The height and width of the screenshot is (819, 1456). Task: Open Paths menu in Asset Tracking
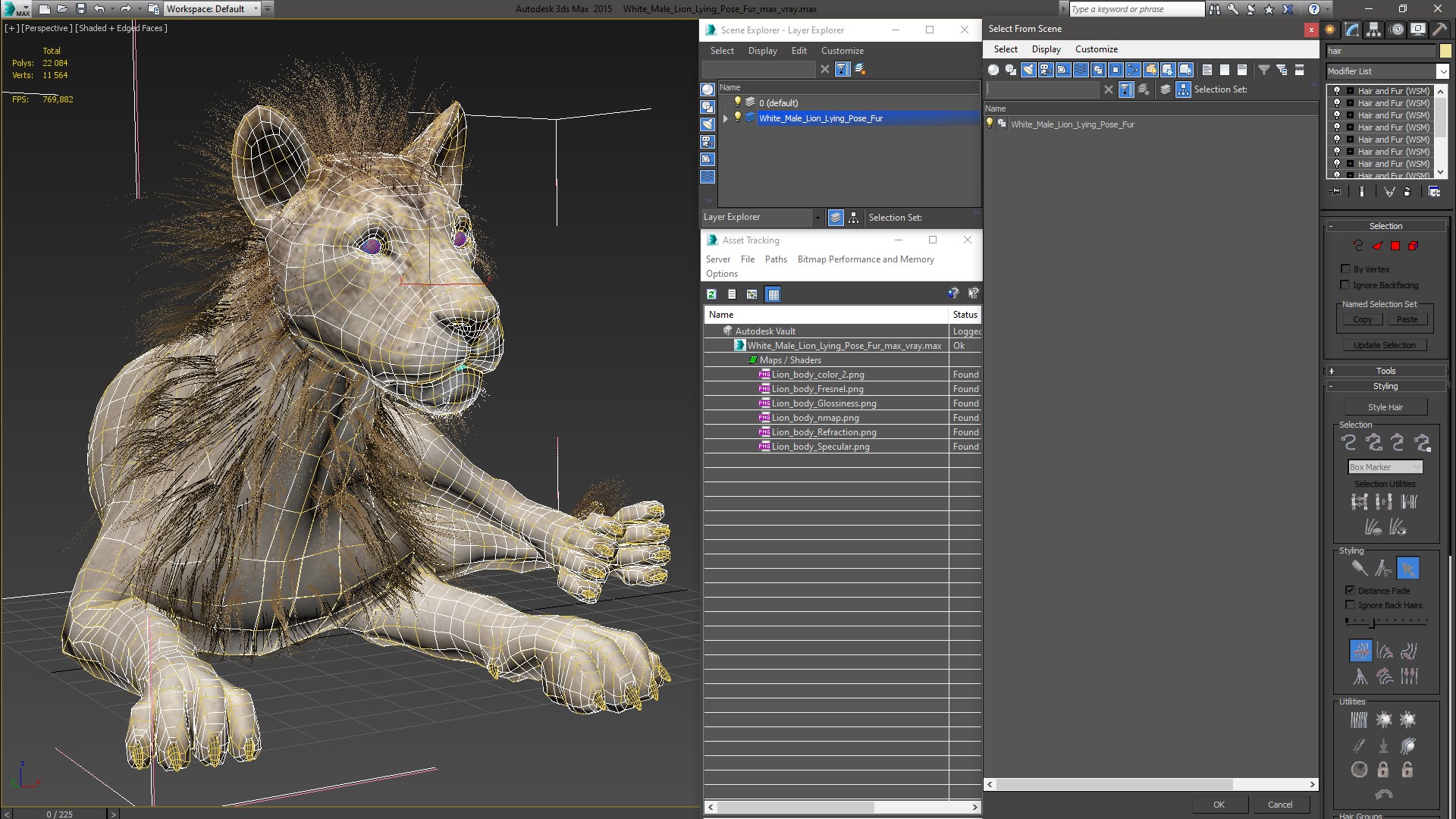(x=776, y=259)
